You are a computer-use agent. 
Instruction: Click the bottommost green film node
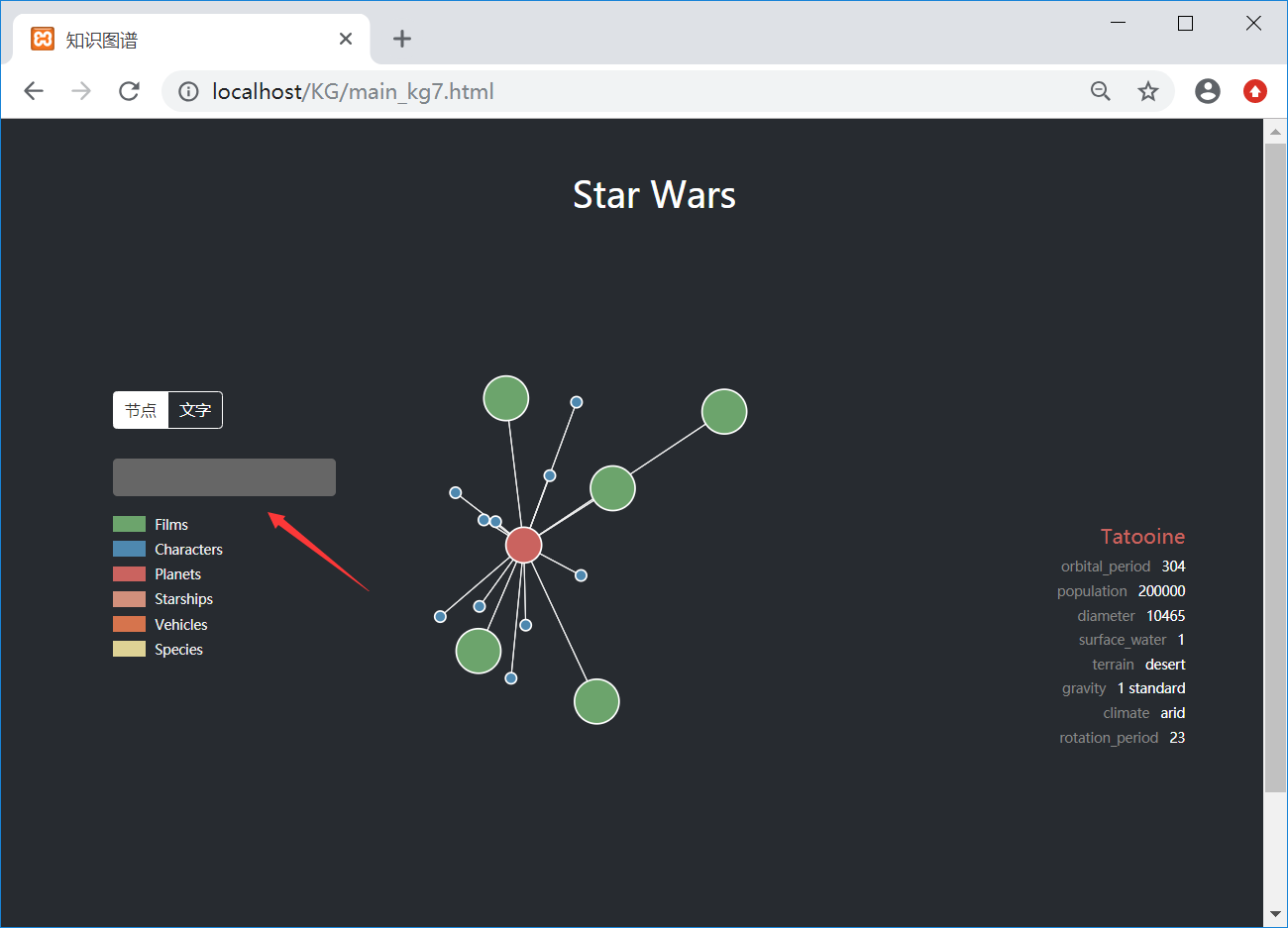[596, 701]
